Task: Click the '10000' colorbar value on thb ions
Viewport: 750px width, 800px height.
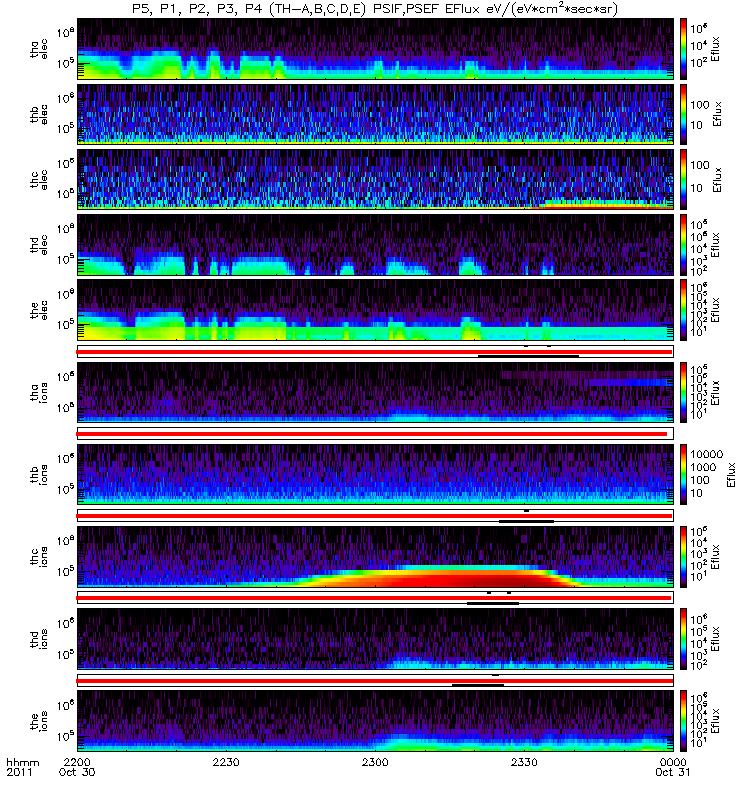Action: [x=707, y=454]
